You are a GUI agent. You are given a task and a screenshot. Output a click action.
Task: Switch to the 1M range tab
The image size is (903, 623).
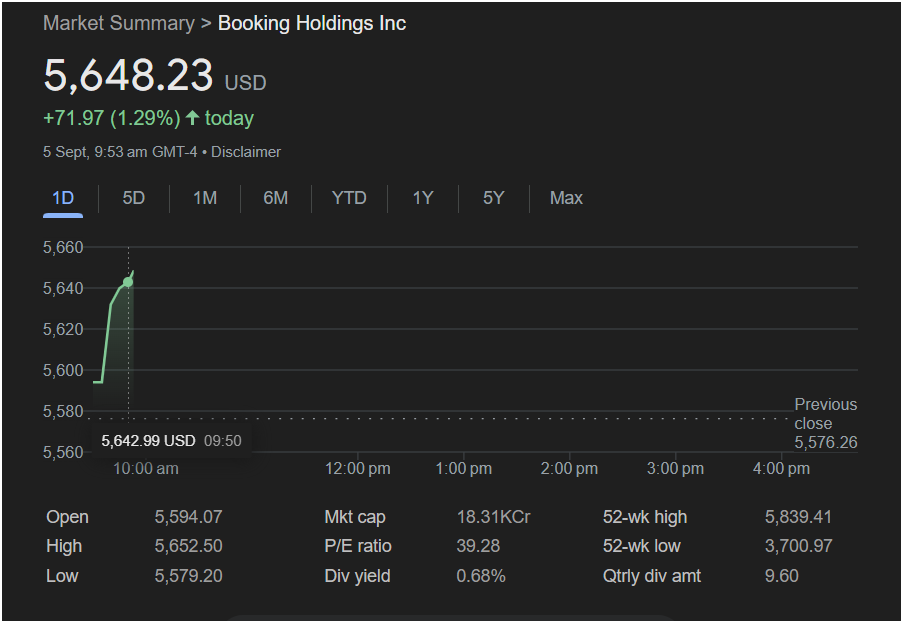point(205,198)
